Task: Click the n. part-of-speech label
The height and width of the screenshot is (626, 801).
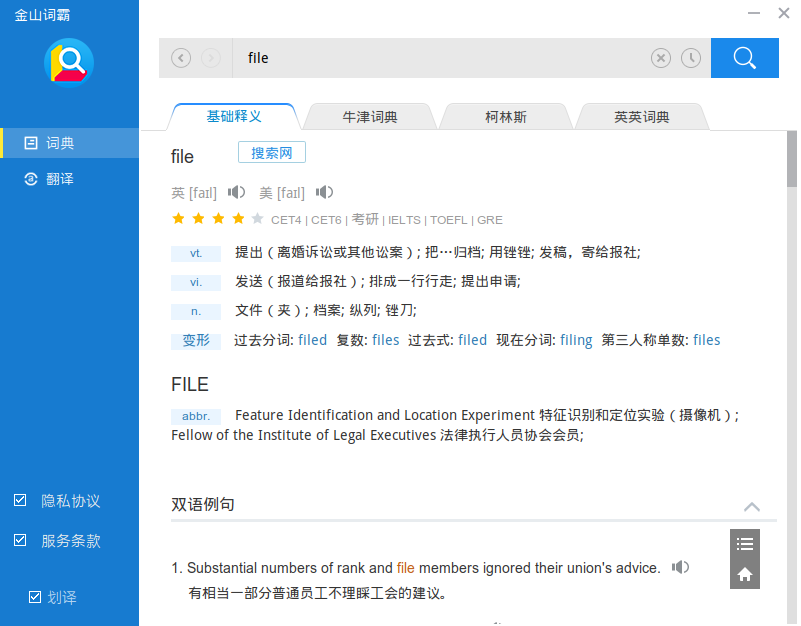Action: pyautogui.click(x=196, y=311)
